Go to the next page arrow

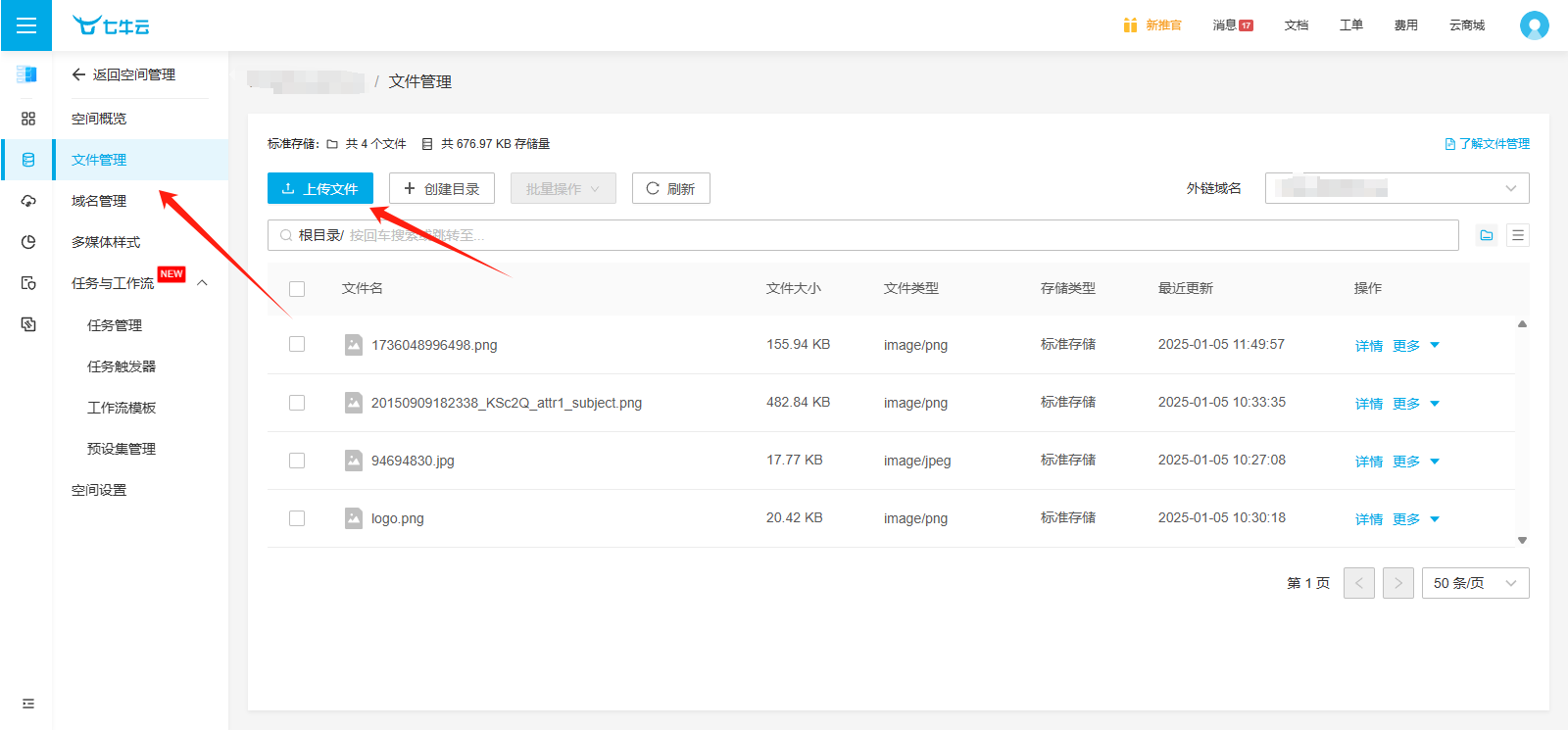[x=1398, y=583]
